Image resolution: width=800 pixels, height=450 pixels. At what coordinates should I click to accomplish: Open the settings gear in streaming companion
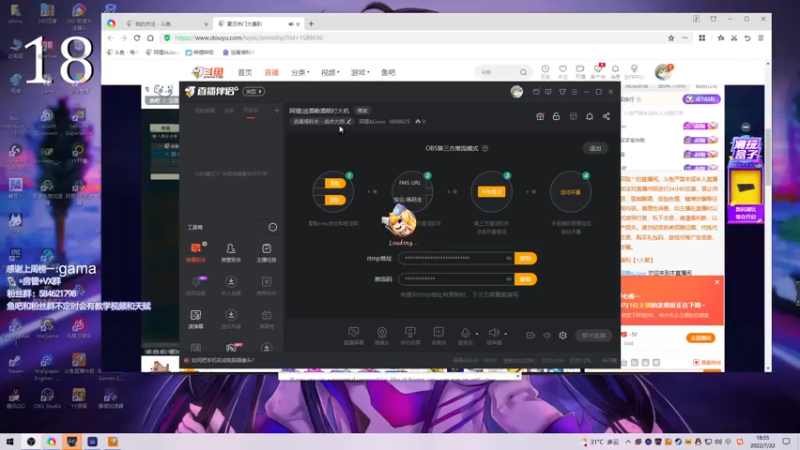tap(563, 335)
